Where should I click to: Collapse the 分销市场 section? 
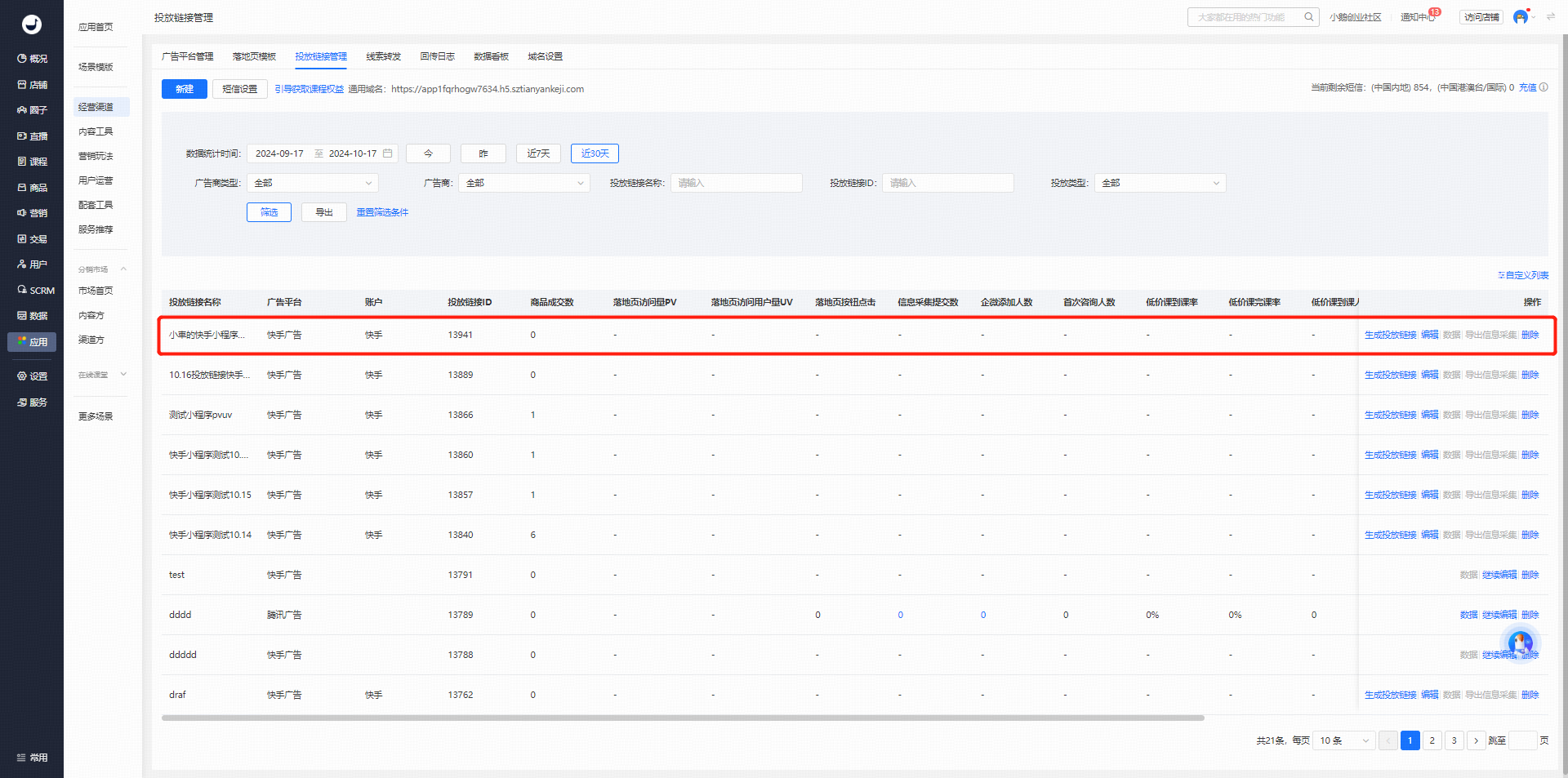(123, 269)
